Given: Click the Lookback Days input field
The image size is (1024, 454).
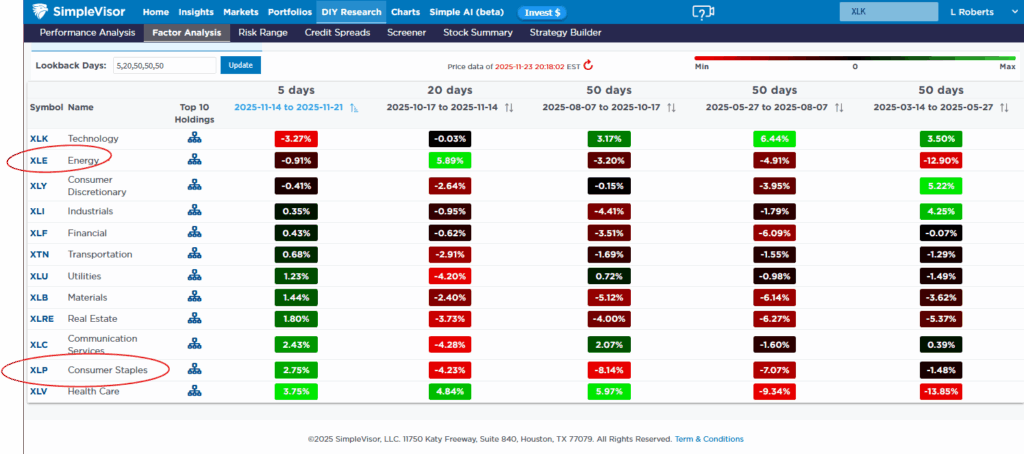Looking at the screenshot, I should click(164, 65).
